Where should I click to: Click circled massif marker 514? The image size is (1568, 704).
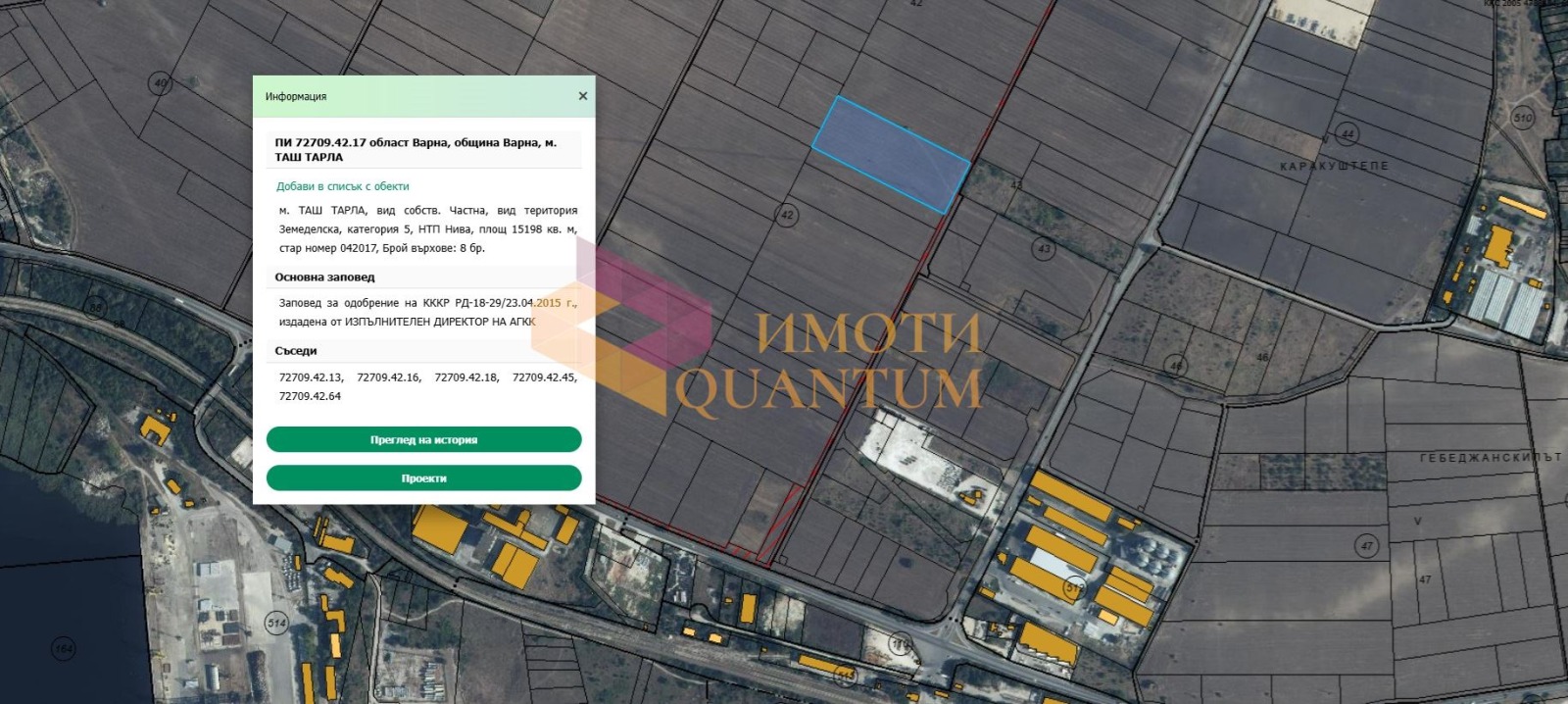pos(276,623)
